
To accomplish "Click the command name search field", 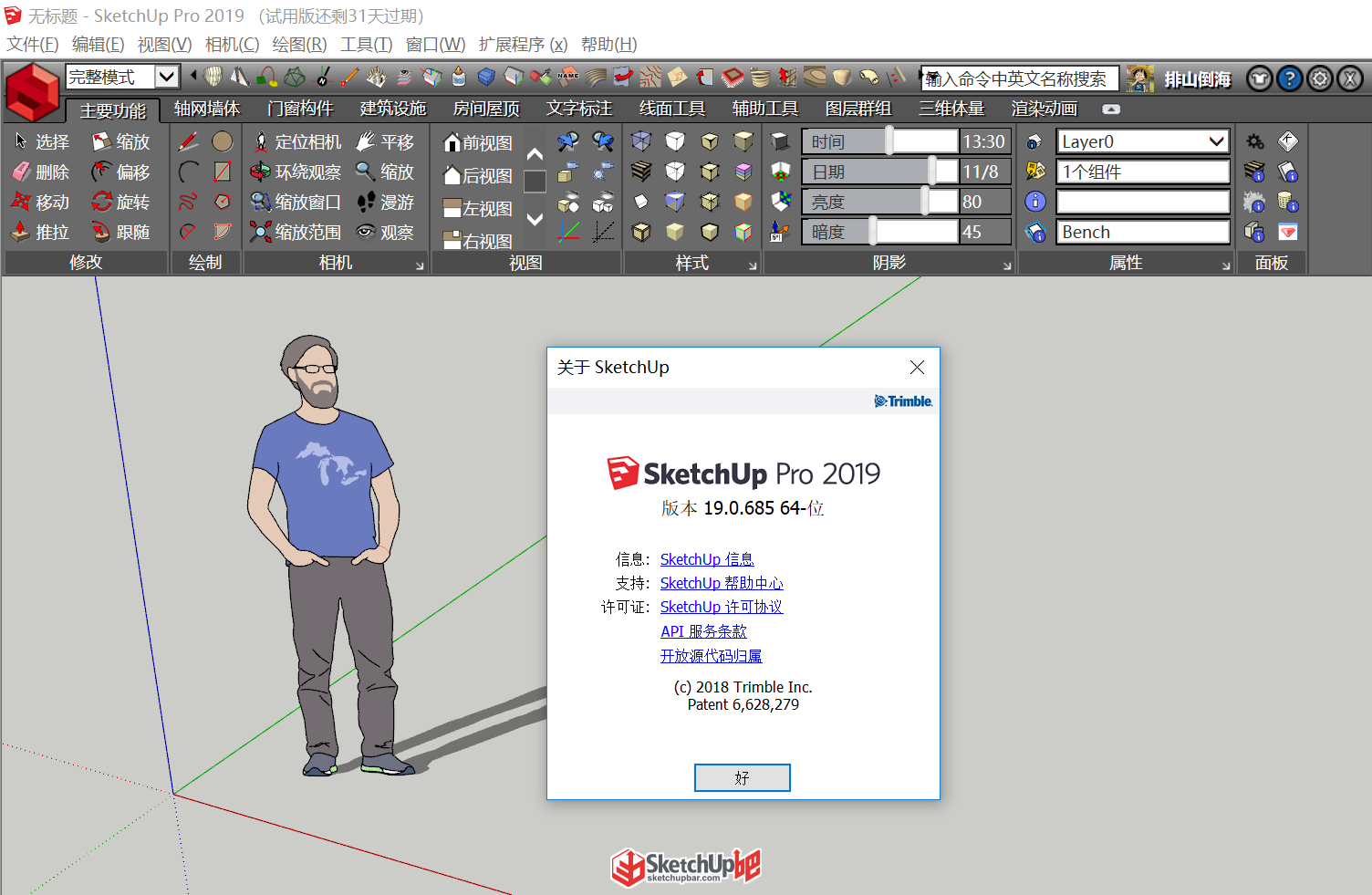I will click(x=1019, y=78).
